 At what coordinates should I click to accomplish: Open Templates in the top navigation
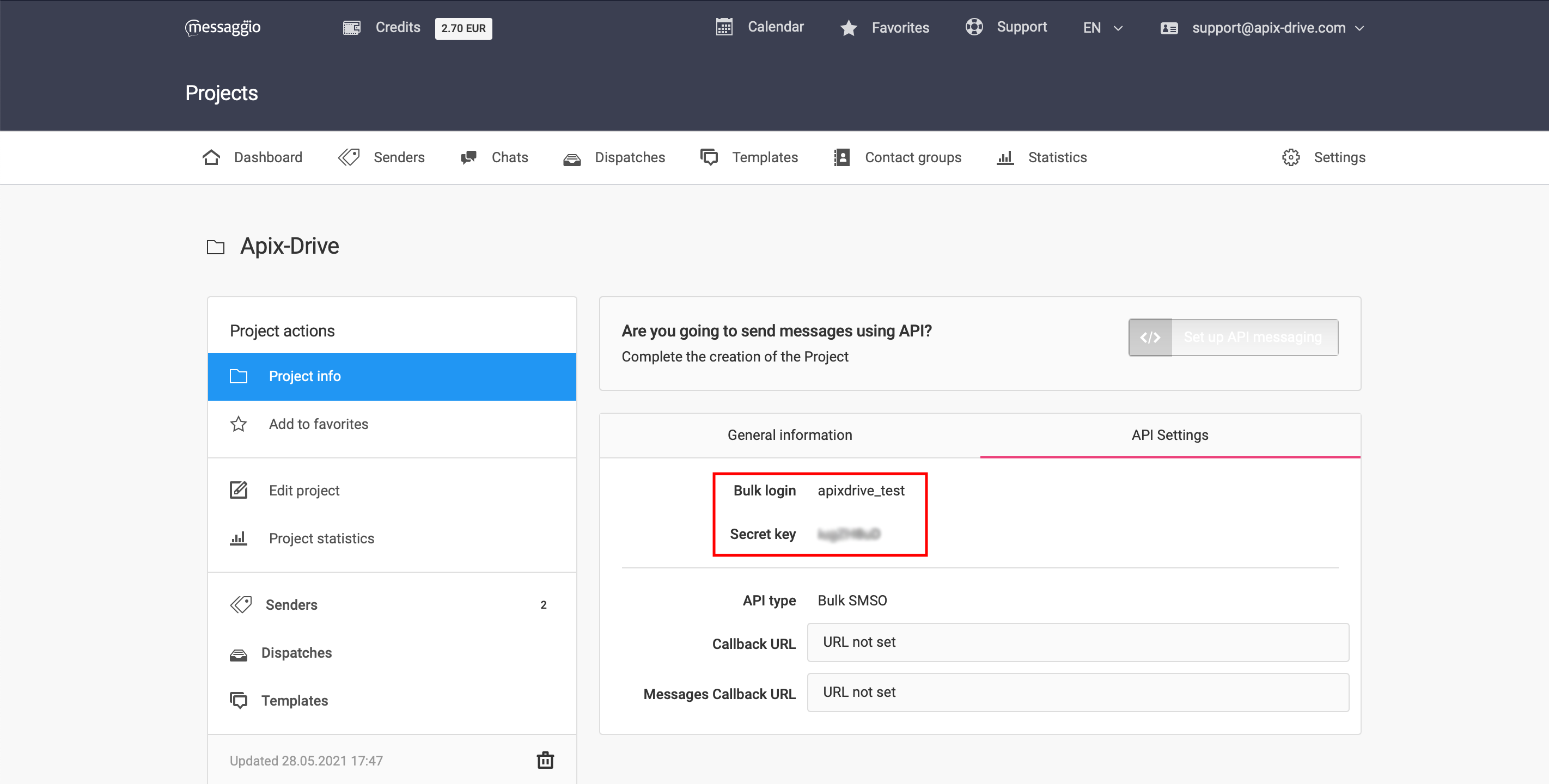click(764, 157)
